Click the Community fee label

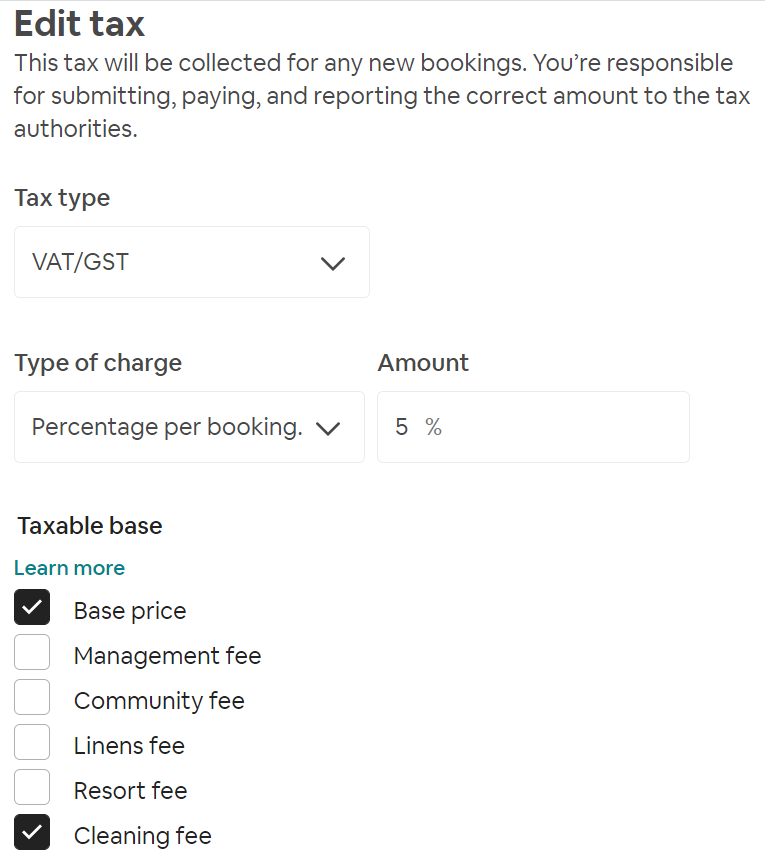(x=159, y=701)
